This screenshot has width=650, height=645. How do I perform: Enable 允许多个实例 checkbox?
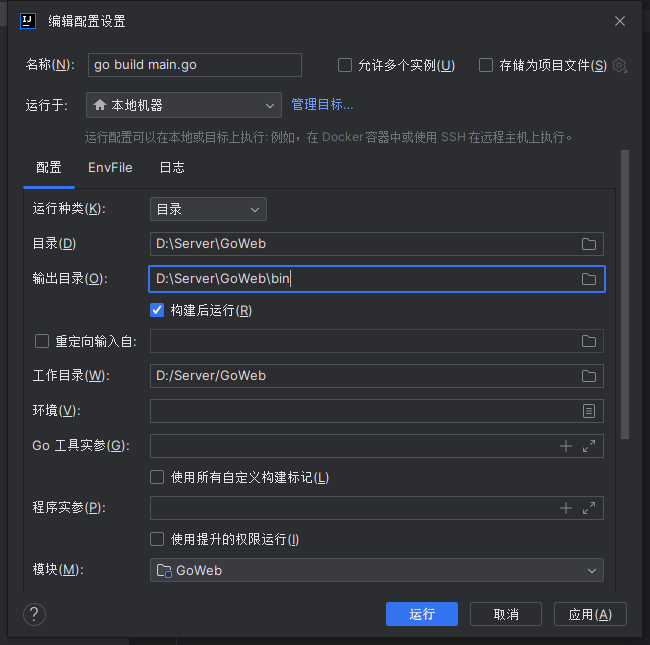pos(345,65)
